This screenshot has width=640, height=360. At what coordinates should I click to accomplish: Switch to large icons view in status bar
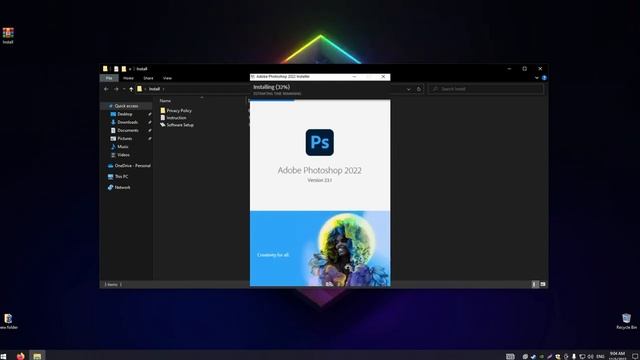(543, 284)
